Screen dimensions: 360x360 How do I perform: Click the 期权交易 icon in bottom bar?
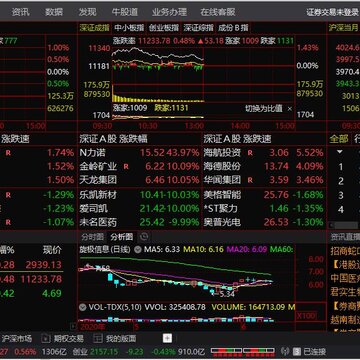coord(46,339)
